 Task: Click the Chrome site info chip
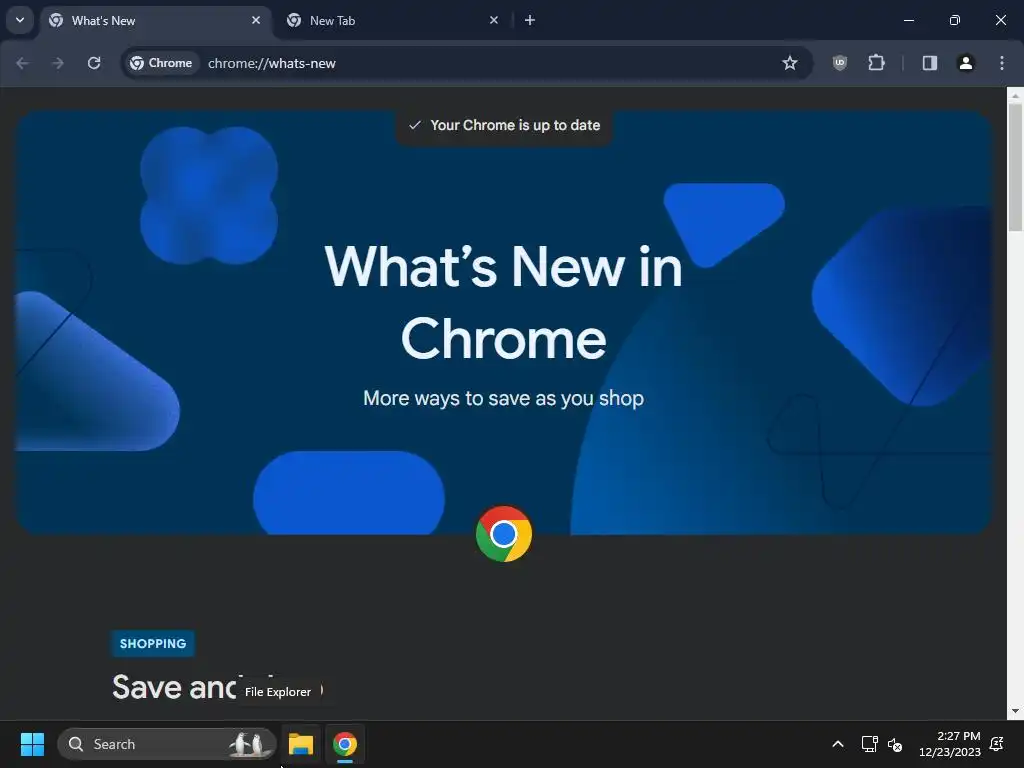click(161, 63)
